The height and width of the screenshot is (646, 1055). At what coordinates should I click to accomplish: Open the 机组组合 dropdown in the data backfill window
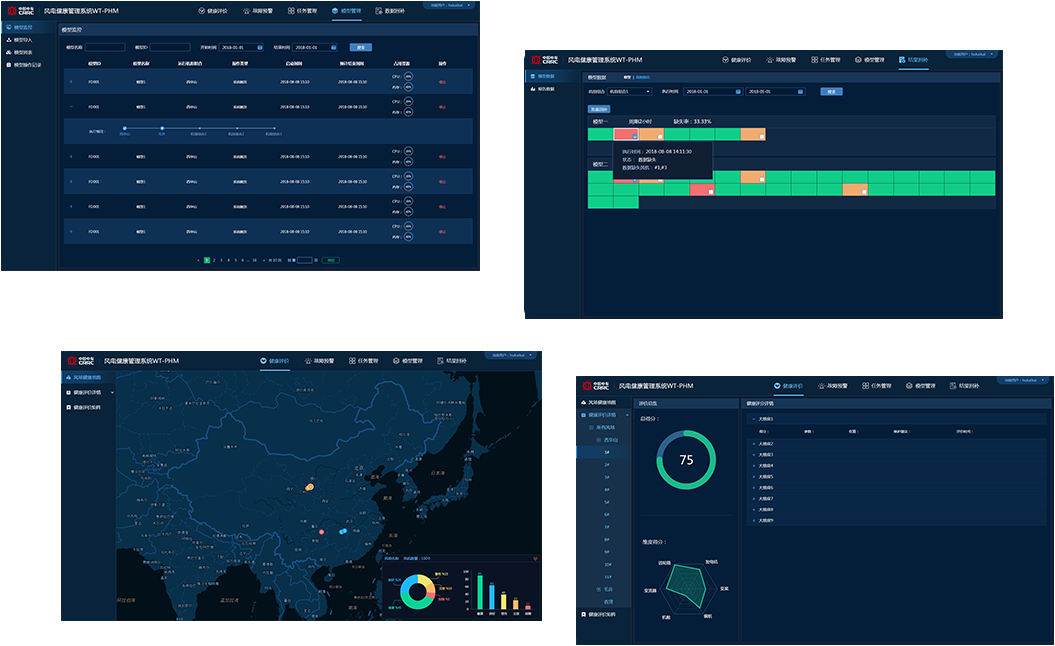point(630,91)
